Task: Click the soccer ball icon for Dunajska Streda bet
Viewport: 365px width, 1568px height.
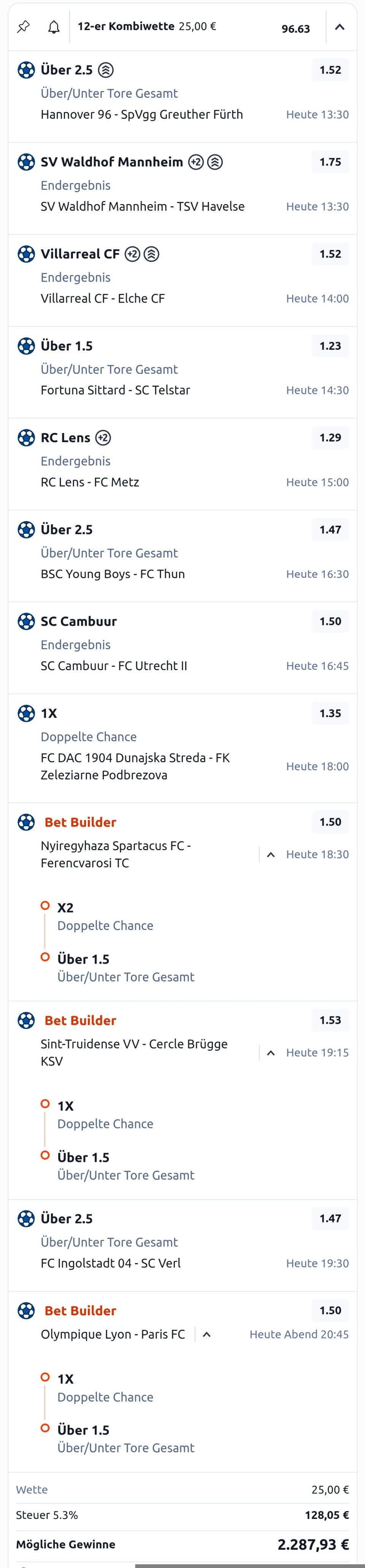Action: pyautogui.click(x=26, y=713)
